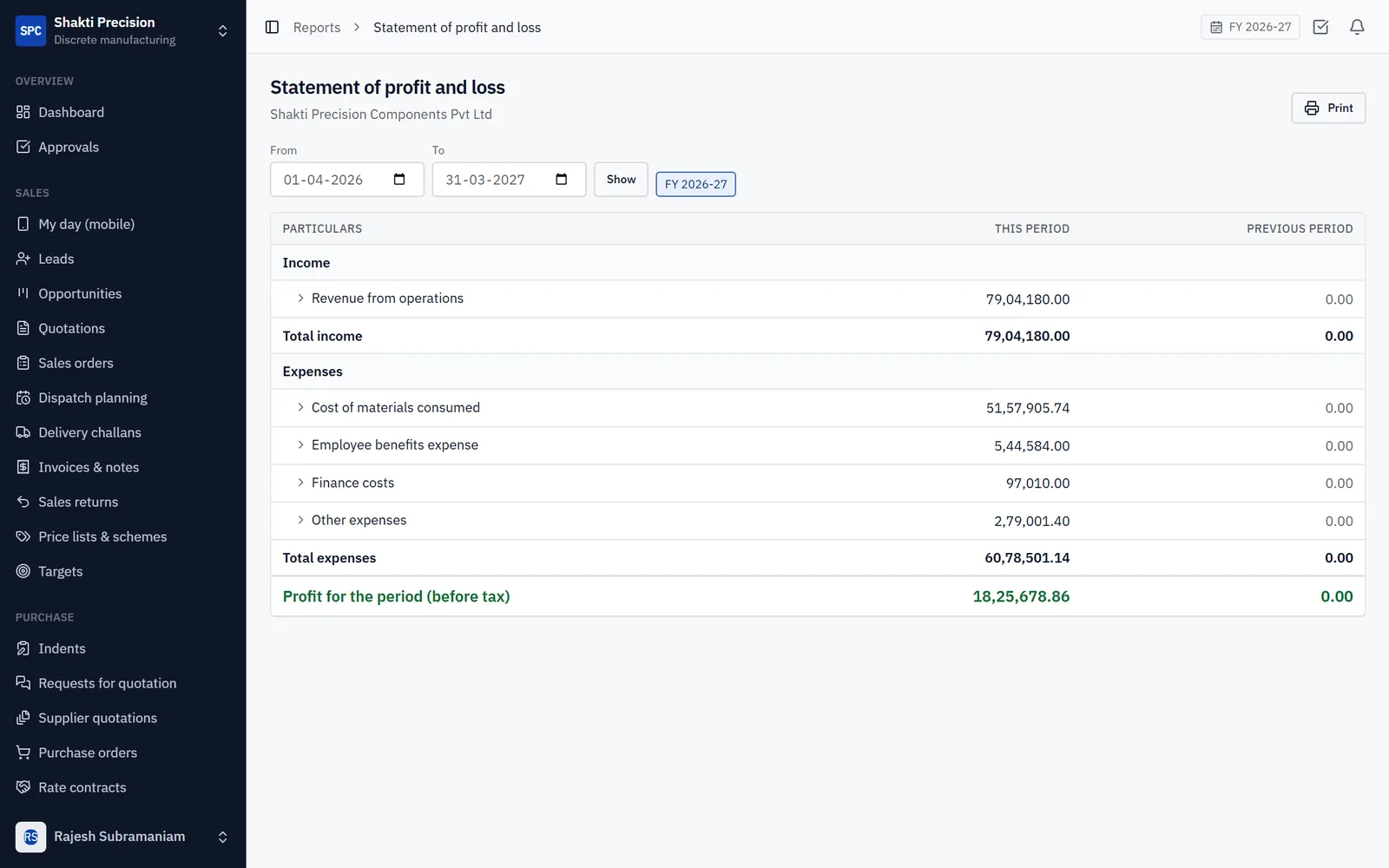The height and width of the screenshot is (868, 1389).
Task: Open the tasks checkbox icon in header
Action: point(1320,27)
